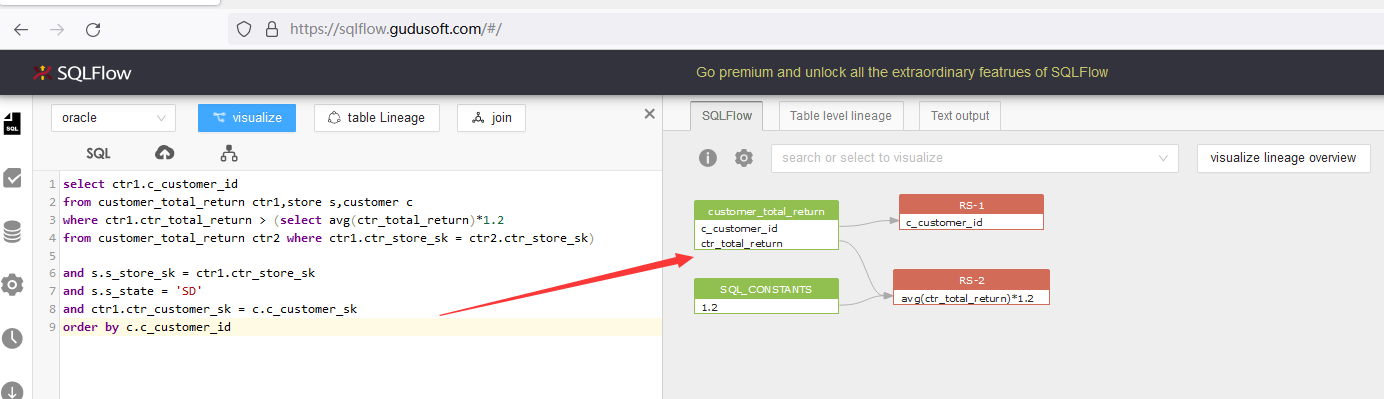Image resolution: width=1384 pixels, height=399 pixels.
Task: Switch to Text output tab
Action: coord(960,116)
